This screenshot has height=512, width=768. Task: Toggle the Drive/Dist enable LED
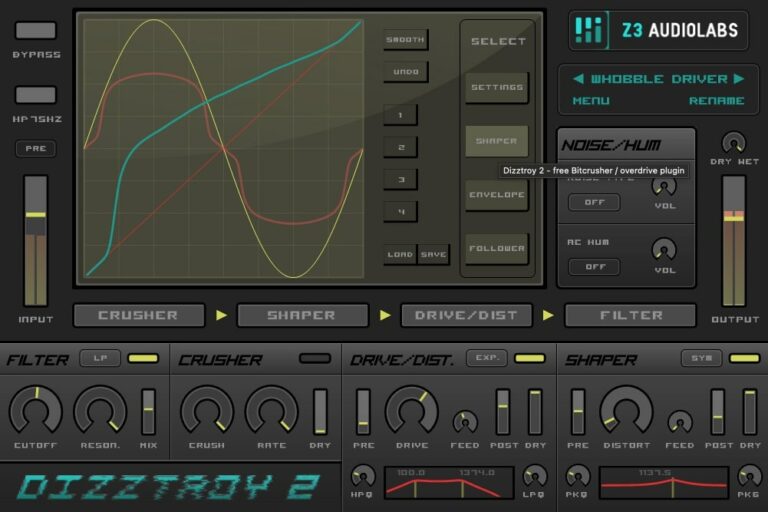(529, 359)
